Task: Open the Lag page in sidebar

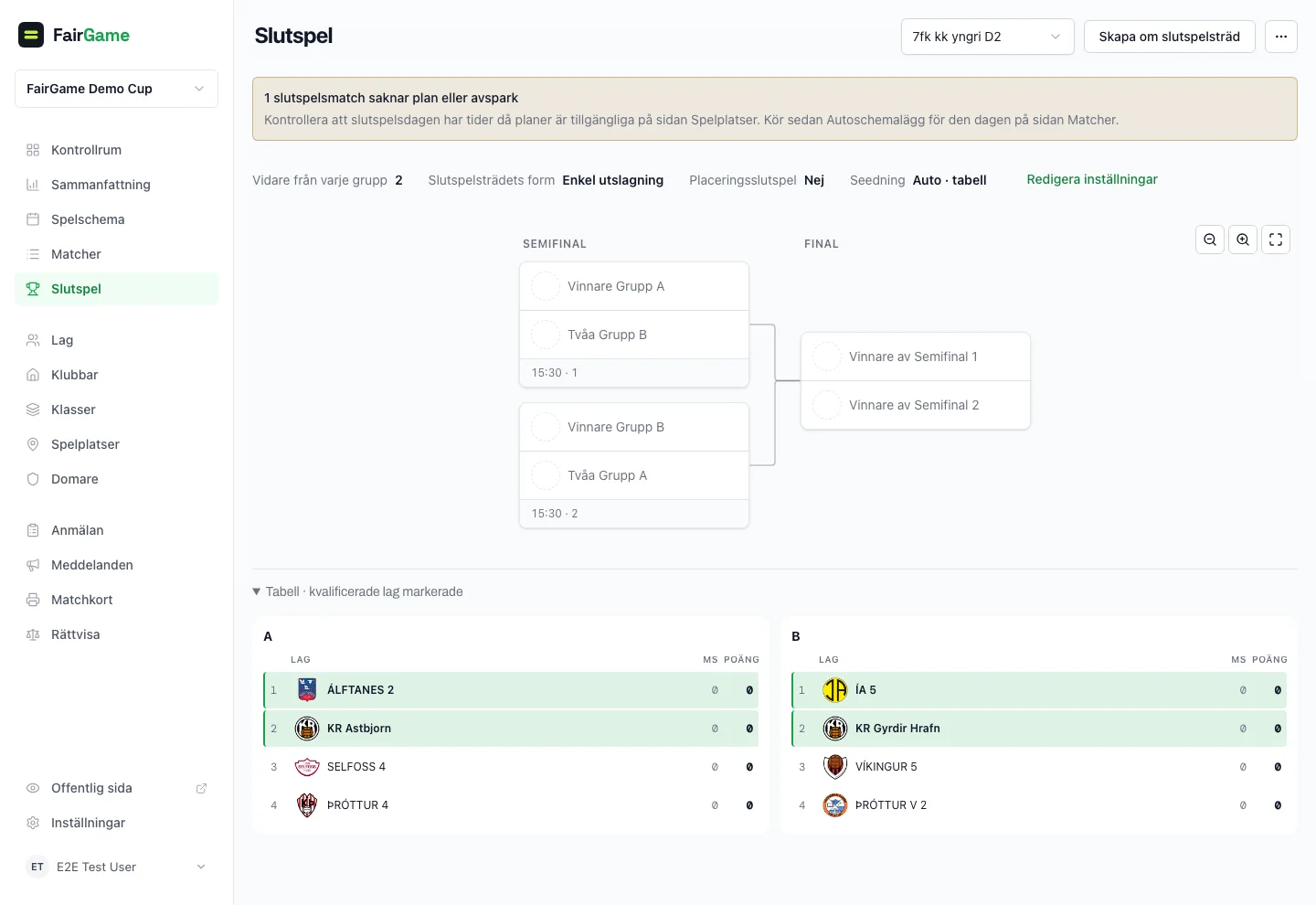Action: [116, 340]
